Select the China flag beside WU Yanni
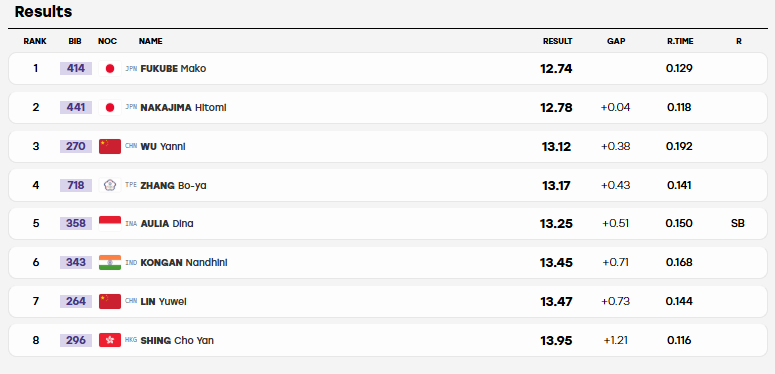Viewport: 775px width, 374px height. 110,146
